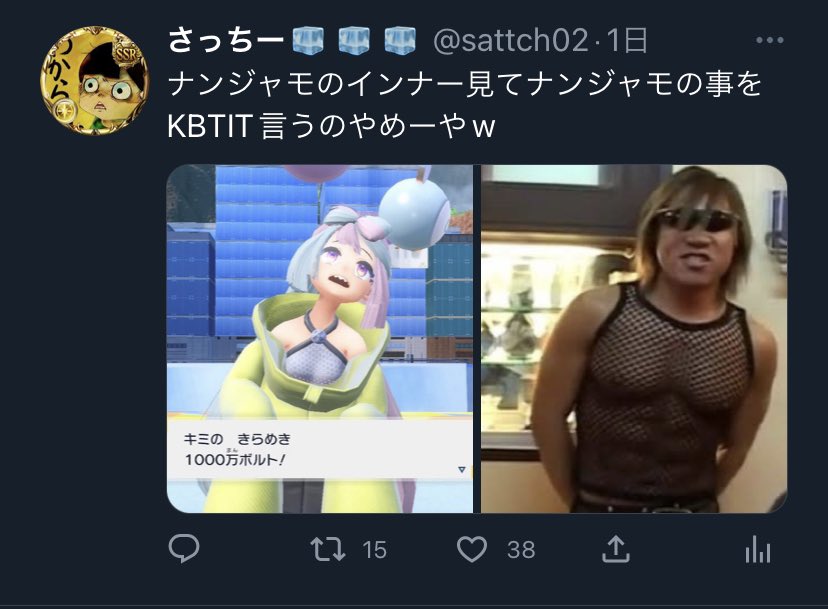Open the reply speech bubble icon

coord(184,548)
